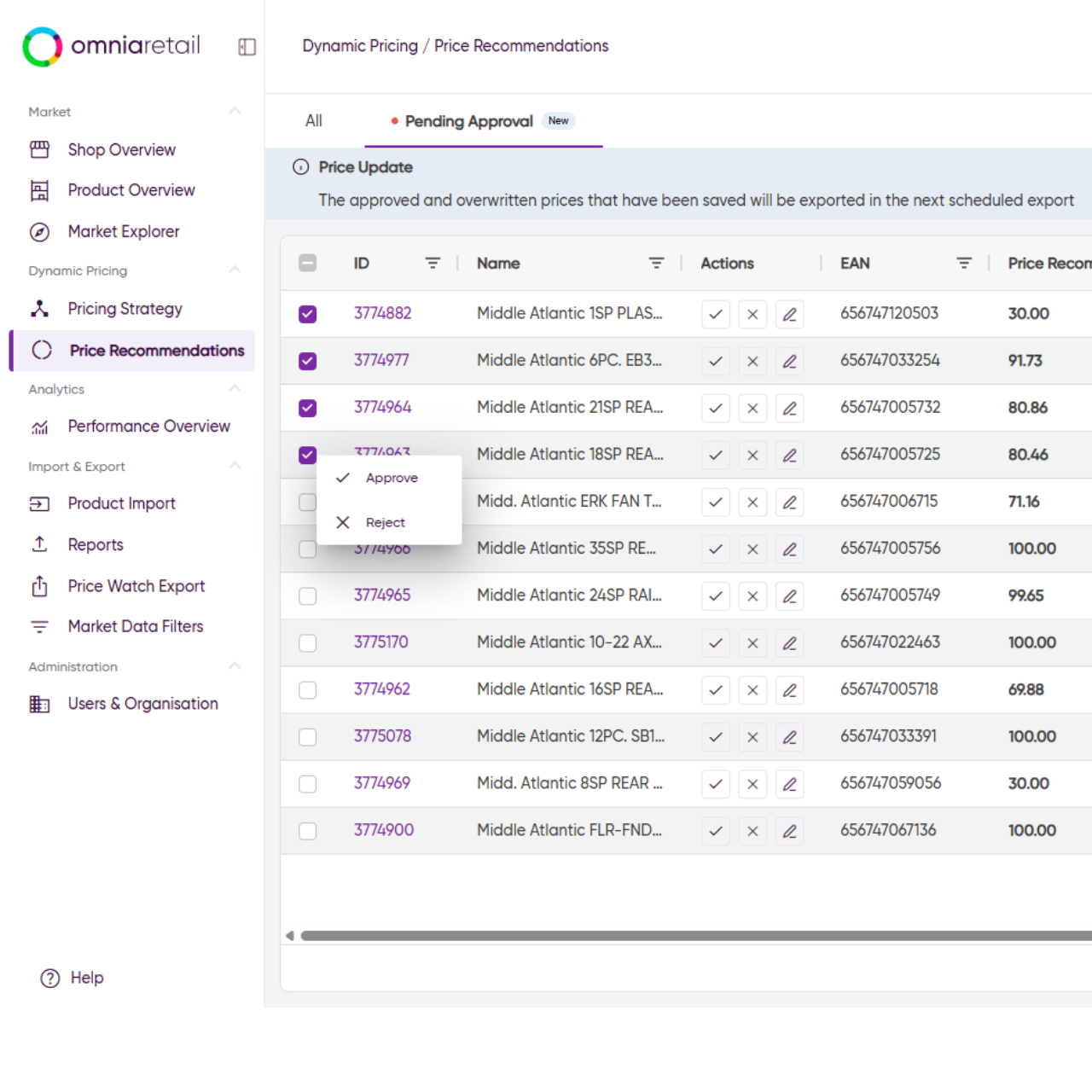Viewport: 1092px width, 1092px height.
Task: Approve price for row 3774882
Action: coord(716,314)
